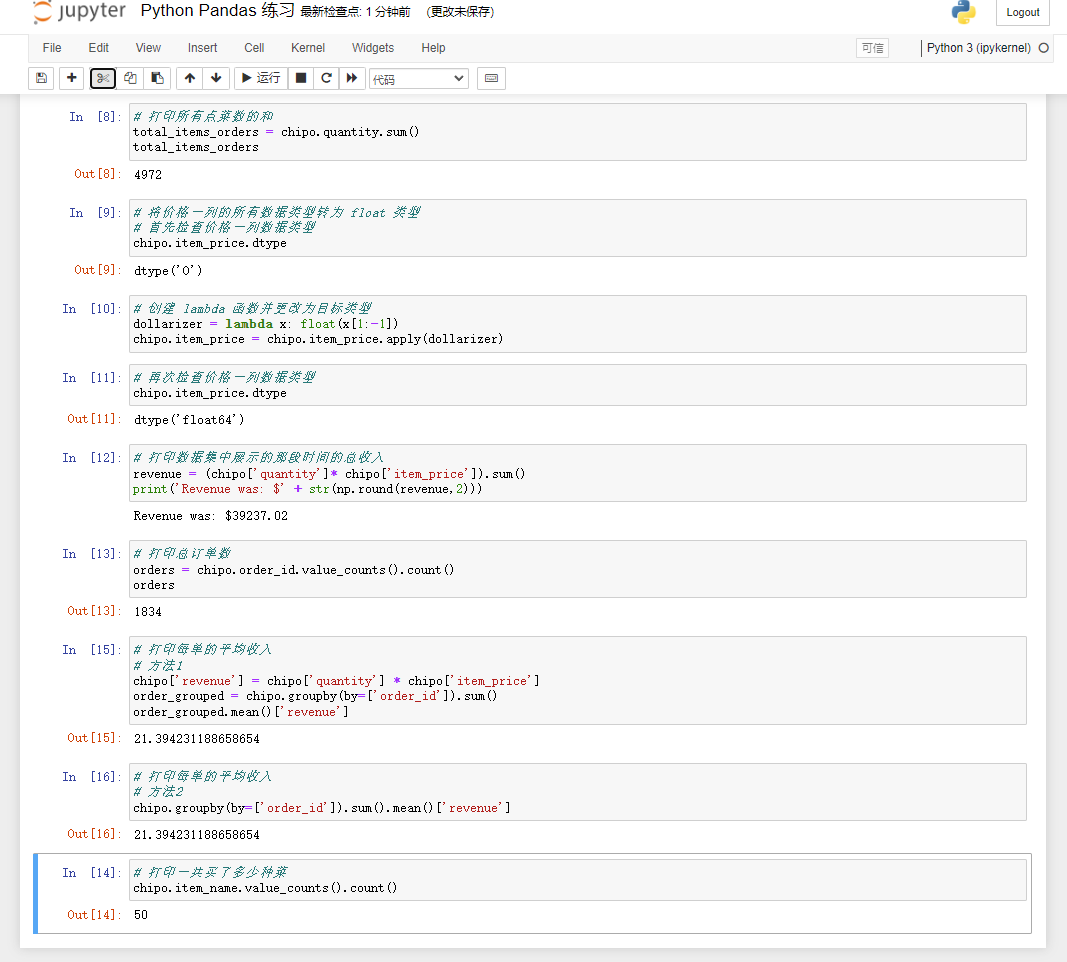The image size is (1067, 962).
Task: Save notebook with the floppy disk icon
Action: point(42,78)
